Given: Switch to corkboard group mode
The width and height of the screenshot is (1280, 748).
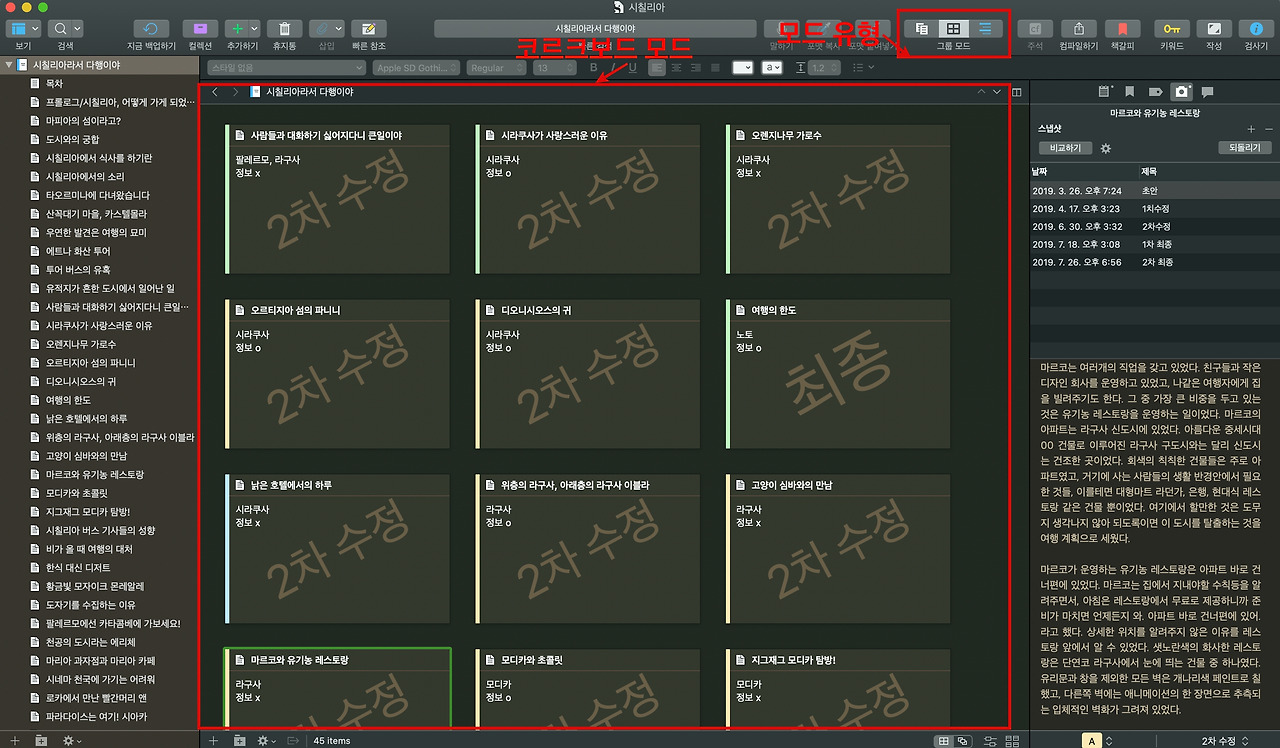Looking at the screenshot, I should pos(954,29).
